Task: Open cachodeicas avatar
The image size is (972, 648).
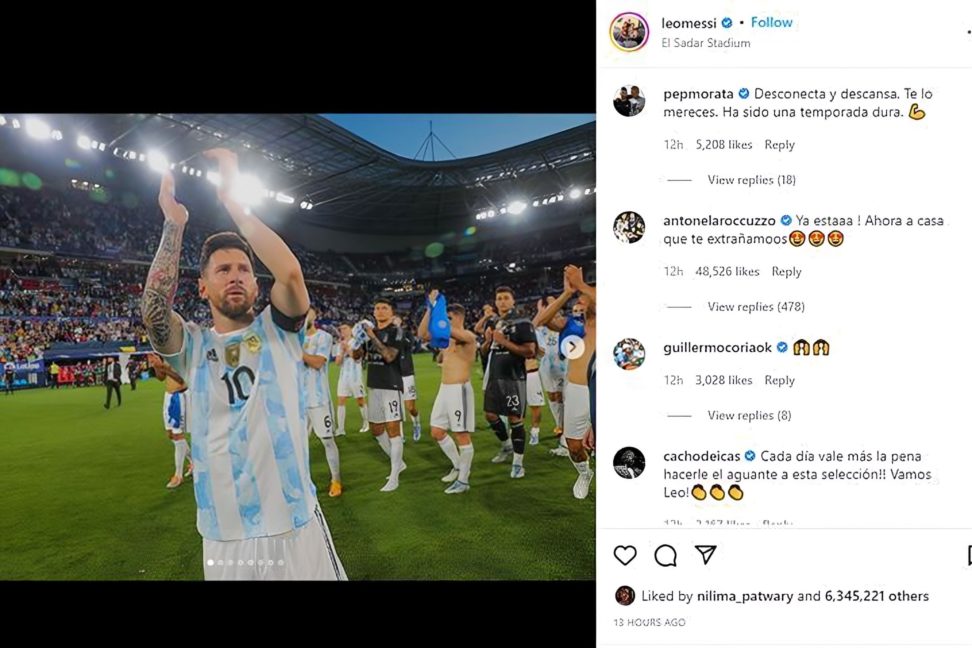Action: (629, 463)
